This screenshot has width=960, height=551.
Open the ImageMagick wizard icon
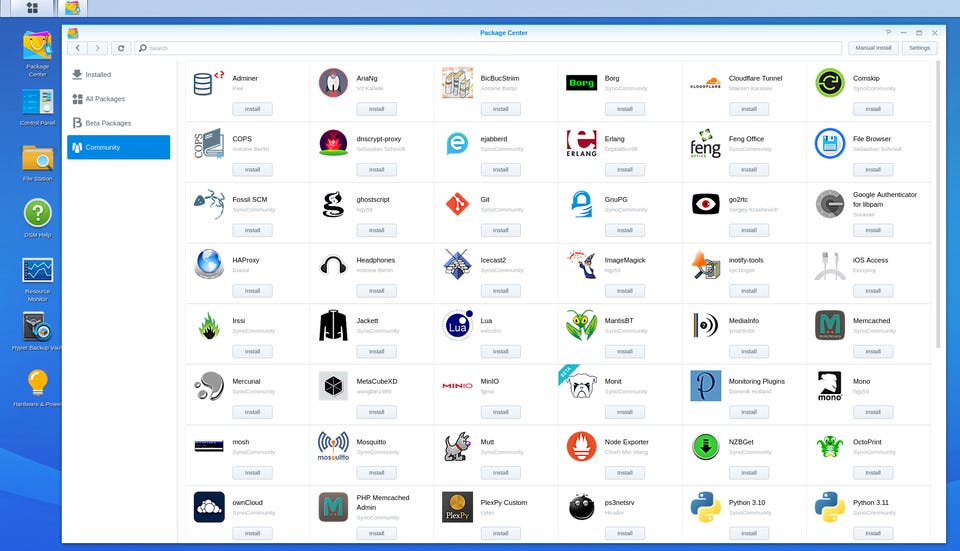(581, 264)
